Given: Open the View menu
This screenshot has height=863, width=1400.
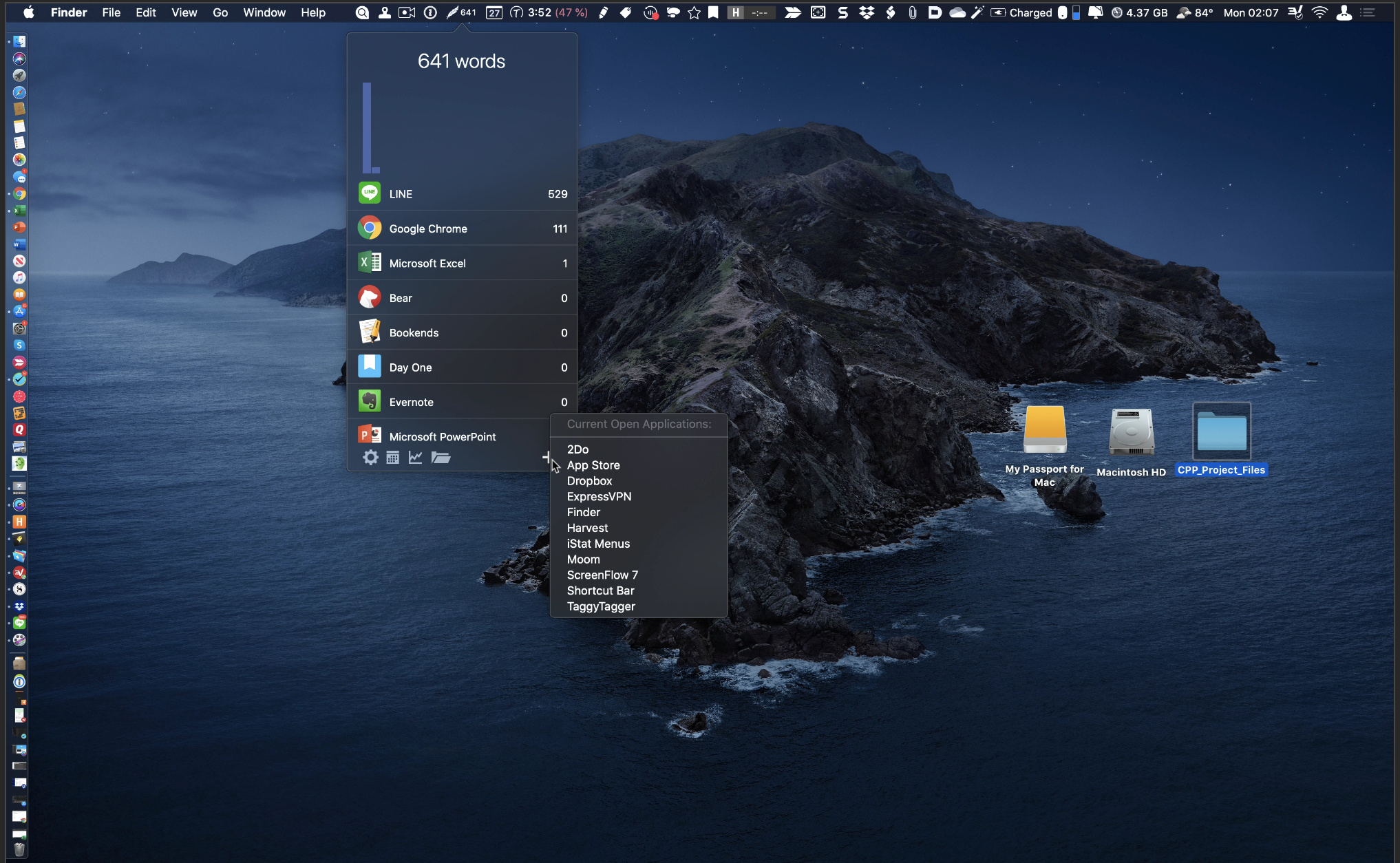Looking at the screenshot, I should coord(184,12).
